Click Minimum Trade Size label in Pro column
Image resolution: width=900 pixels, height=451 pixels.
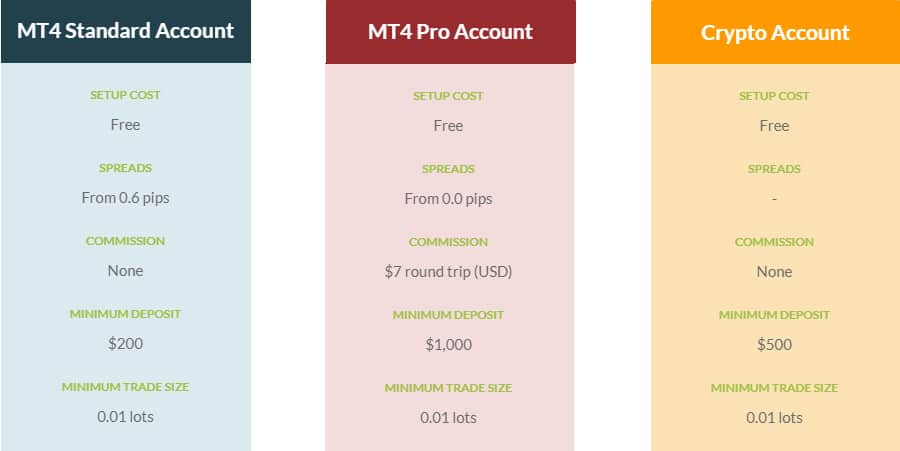click(448, 388)
